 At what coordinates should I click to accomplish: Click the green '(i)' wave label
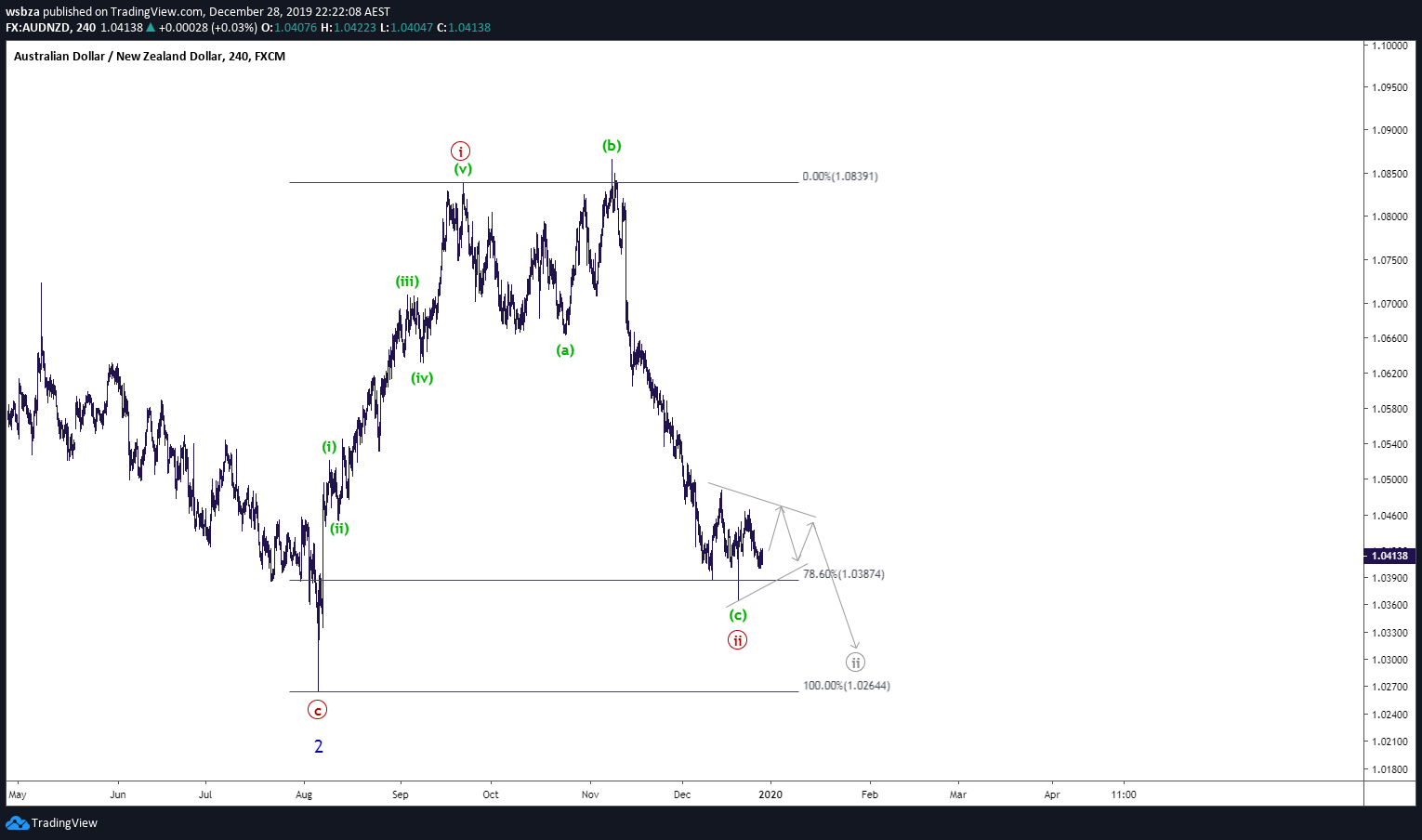330,447
